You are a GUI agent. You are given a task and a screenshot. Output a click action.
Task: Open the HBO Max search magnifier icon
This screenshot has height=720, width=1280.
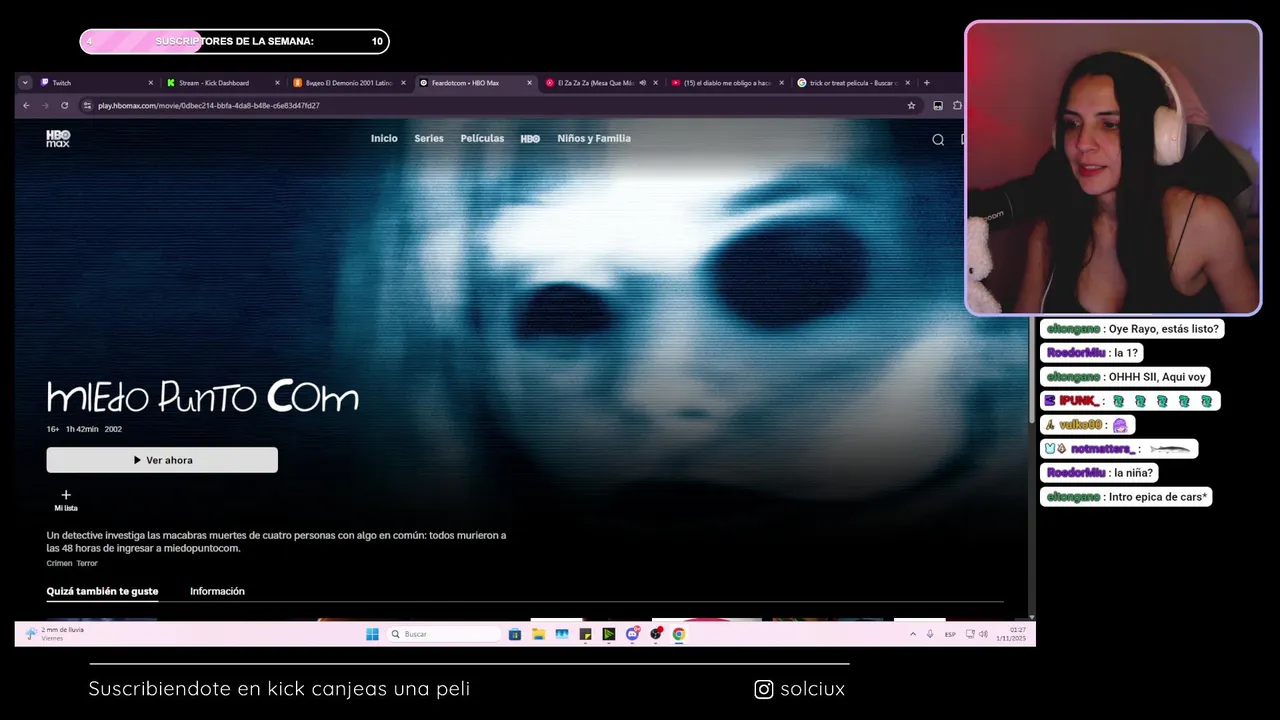938,139
